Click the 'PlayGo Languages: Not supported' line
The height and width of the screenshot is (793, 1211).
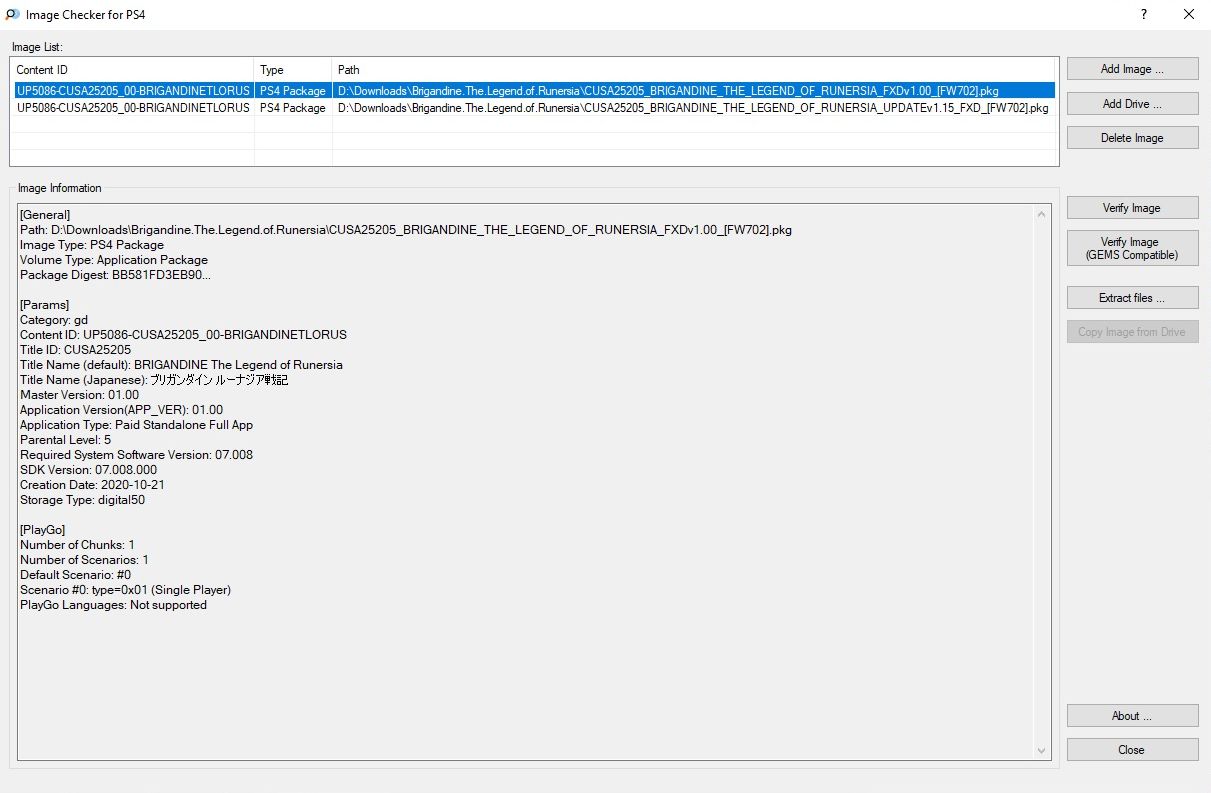[114, 605]
